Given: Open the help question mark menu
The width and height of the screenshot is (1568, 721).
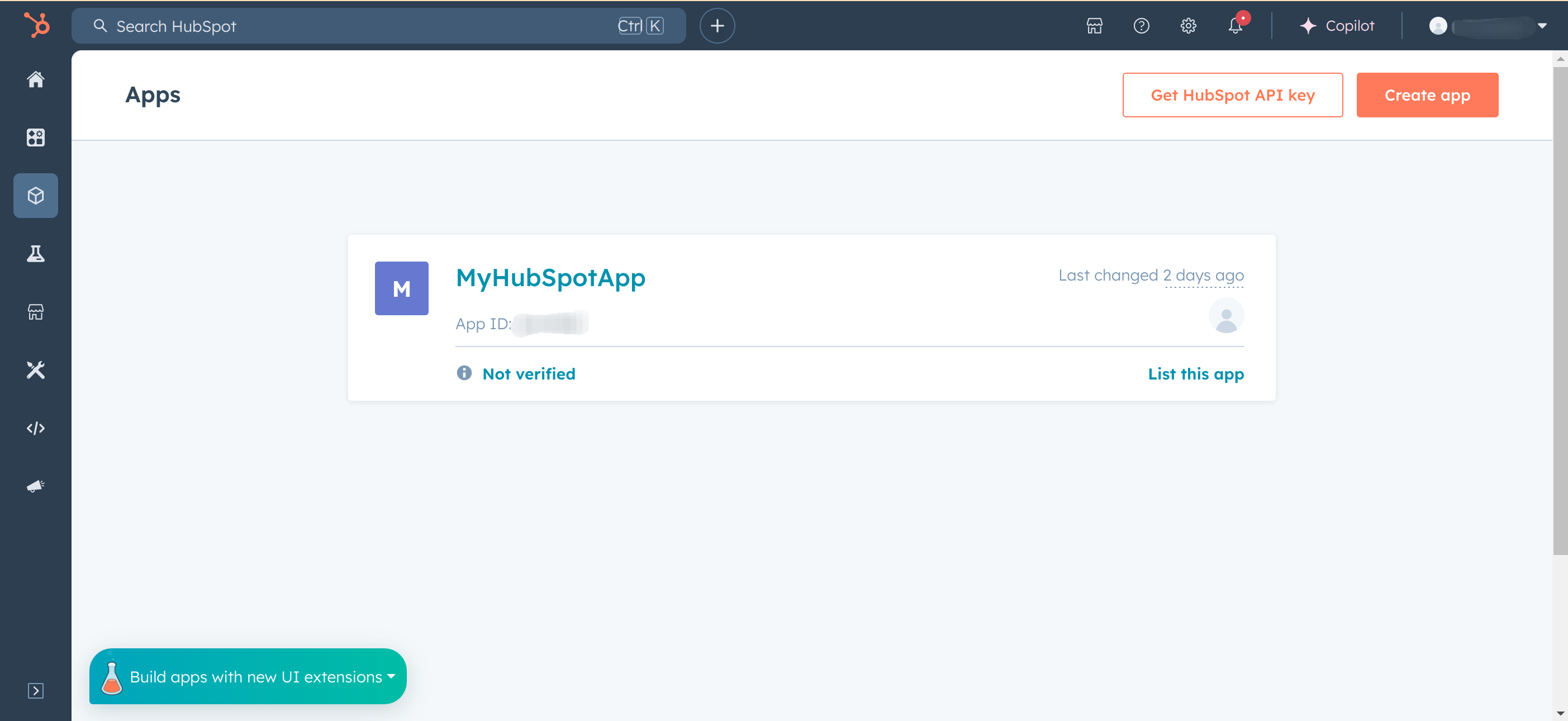Looking at the screenshot, I should 1141,26.
